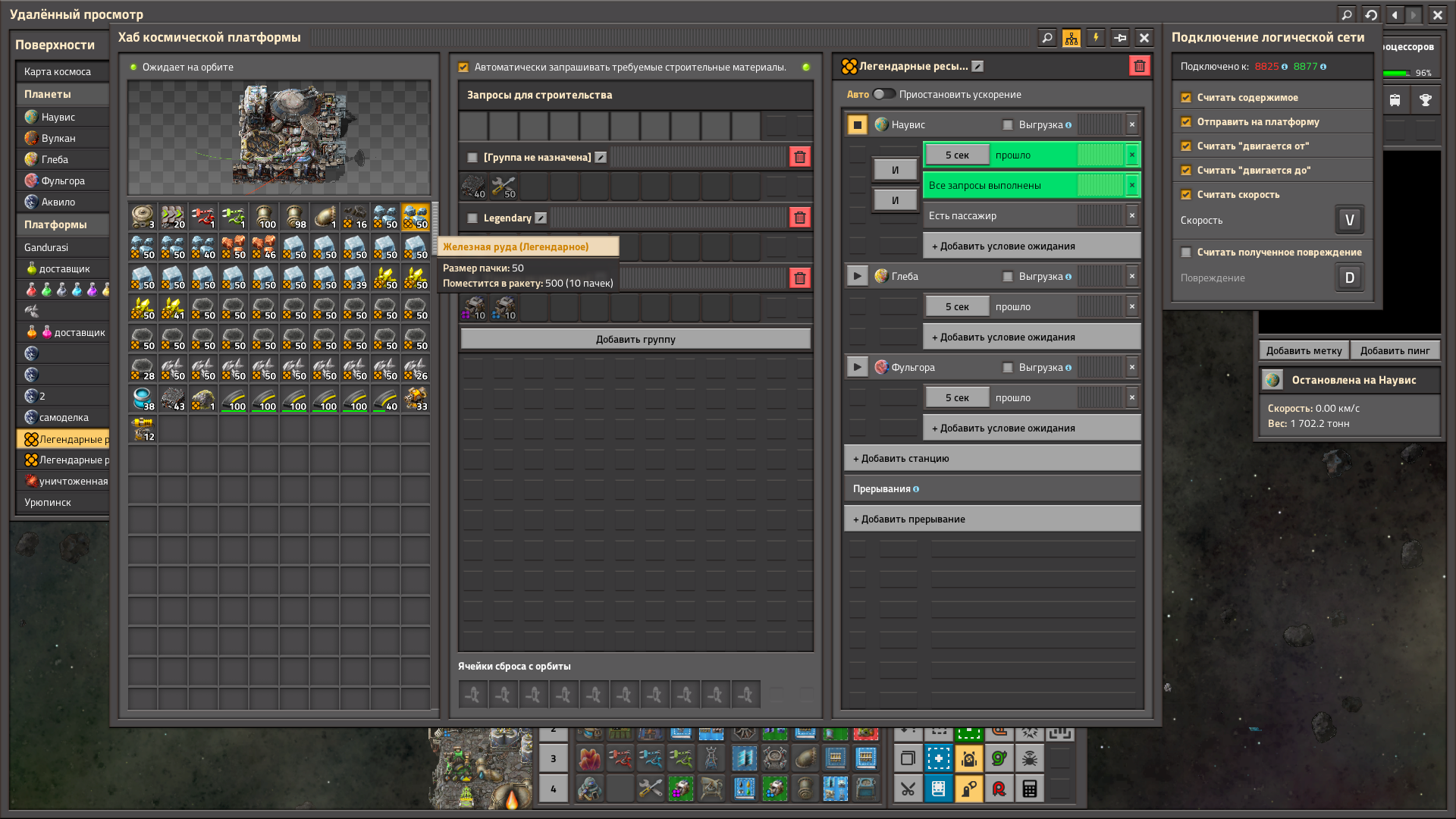
Task: Click the platform preview thumbnail
Action: pos(279,138)
